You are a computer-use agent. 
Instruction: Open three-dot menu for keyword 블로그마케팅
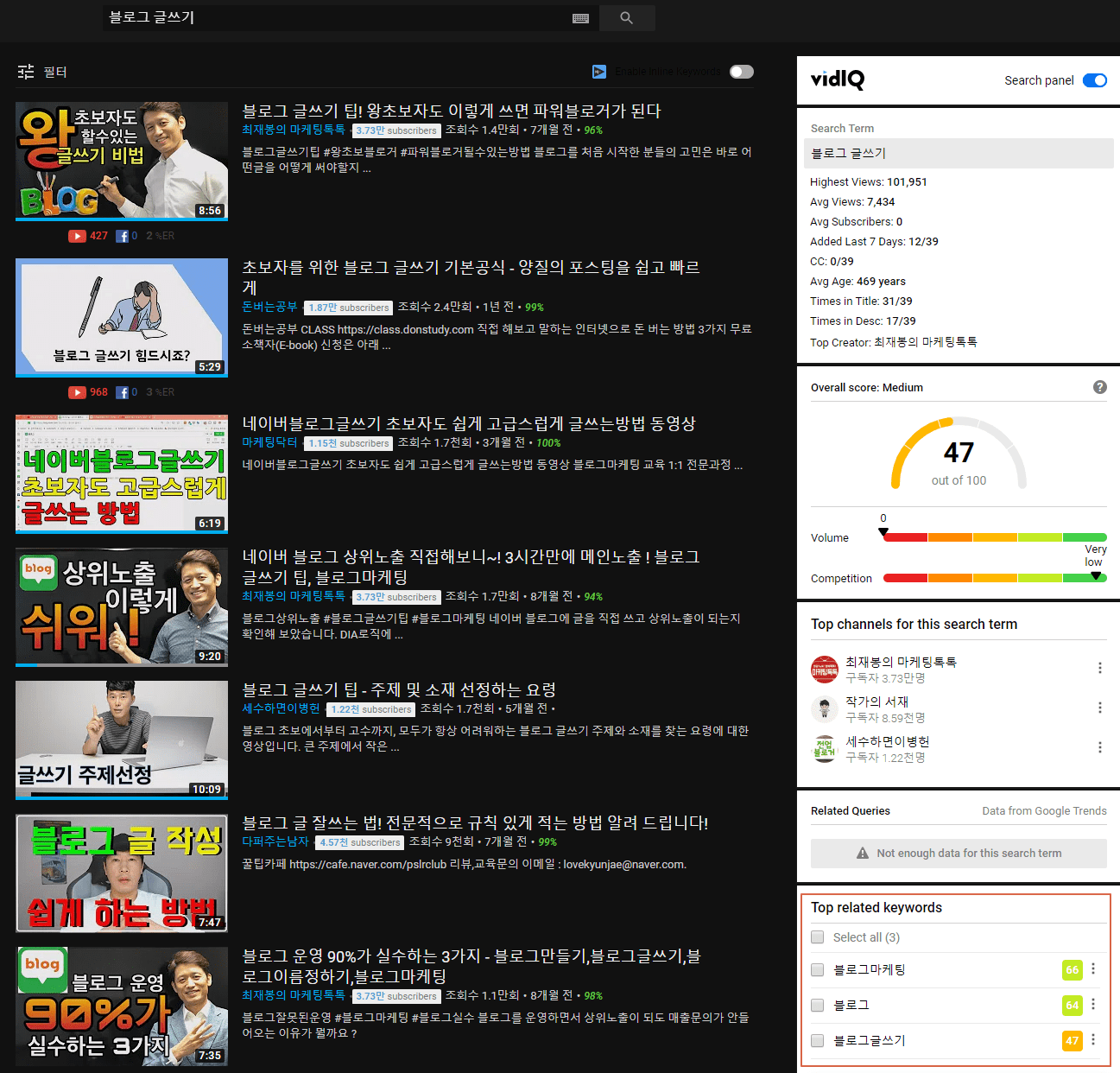tap(1093, 969)
